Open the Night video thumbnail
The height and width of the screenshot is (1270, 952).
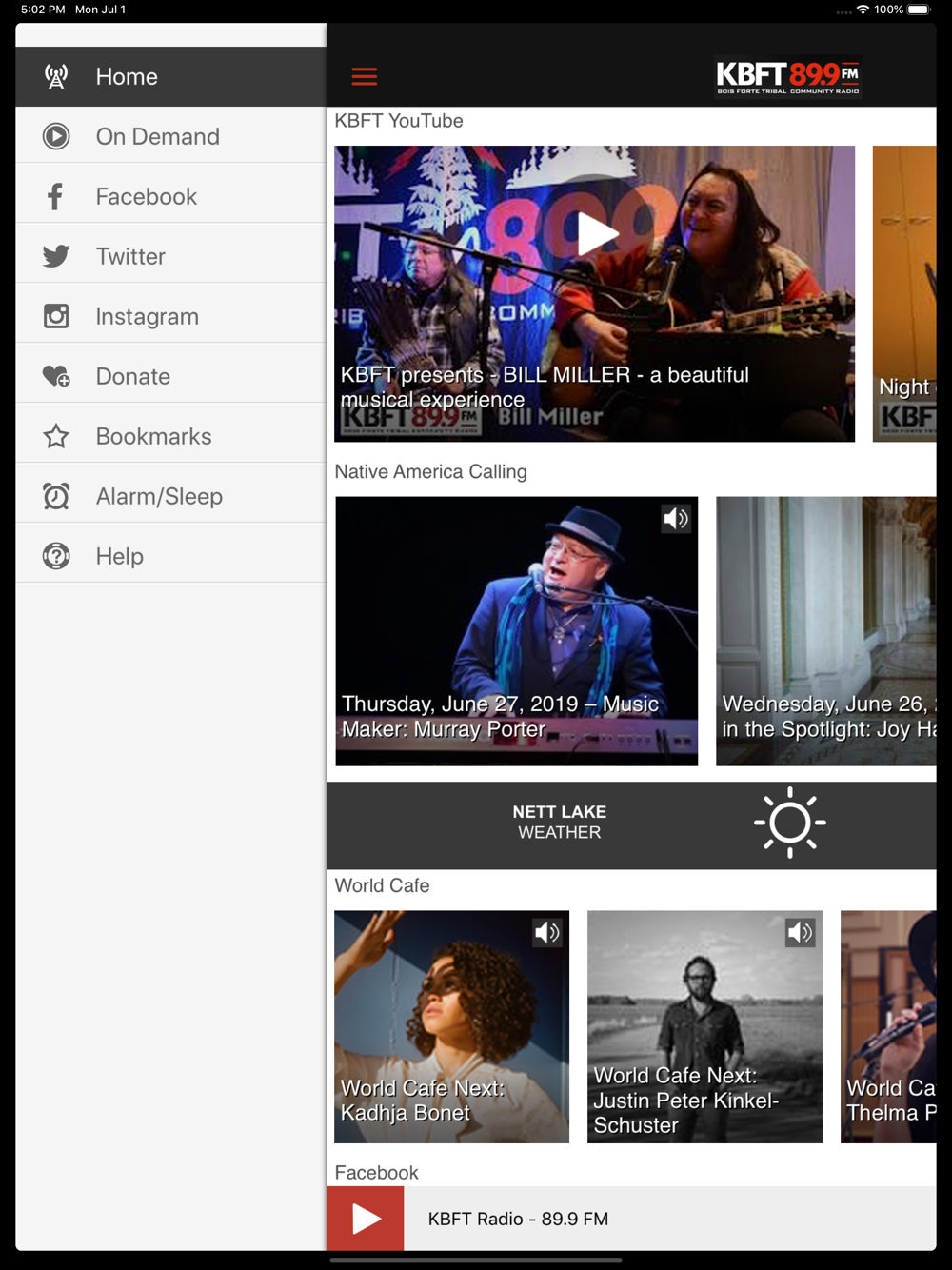(x=904, y=293)
